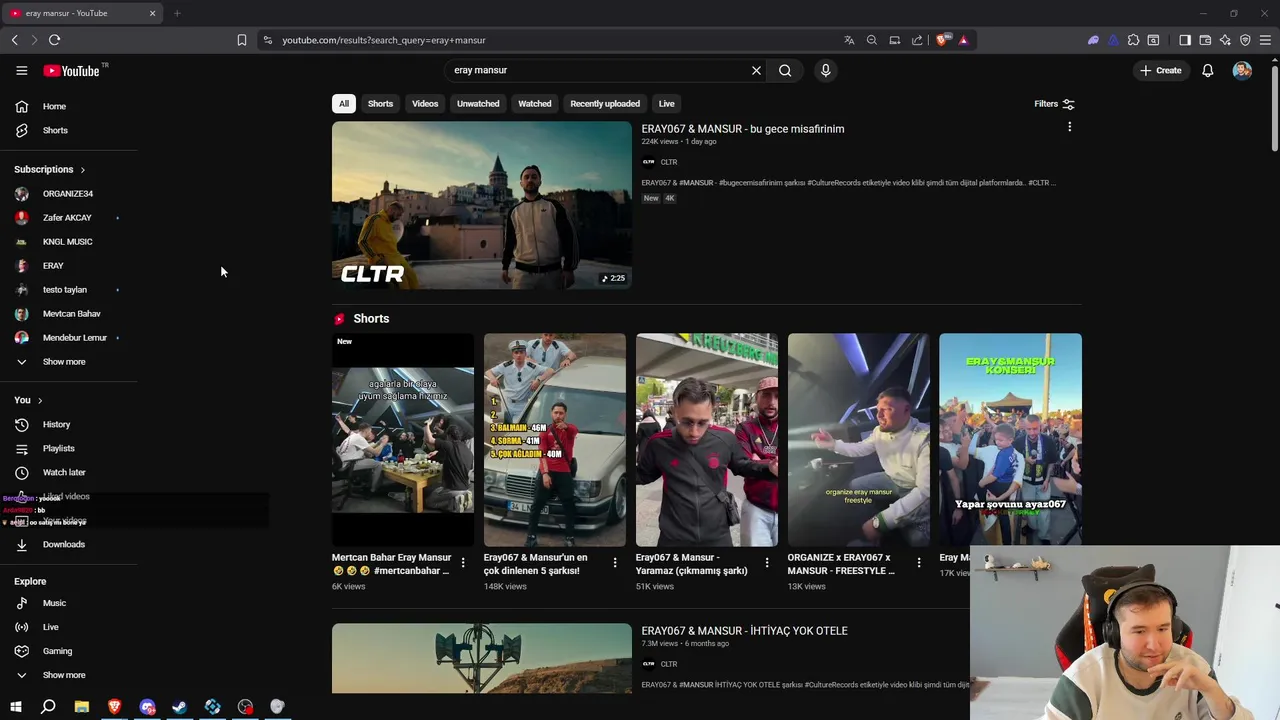Select the Recently uploaded filter chip
Viewport: 1280px width, 720px height.
point(605,104)
